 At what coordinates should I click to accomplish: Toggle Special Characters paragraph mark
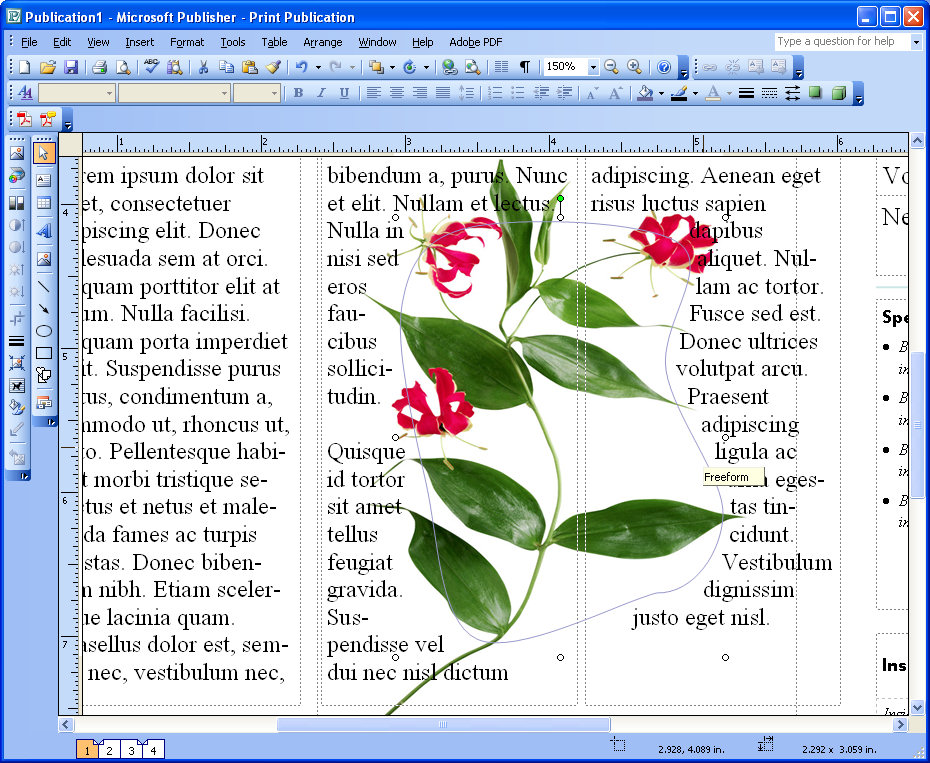[x=524, y=67]
